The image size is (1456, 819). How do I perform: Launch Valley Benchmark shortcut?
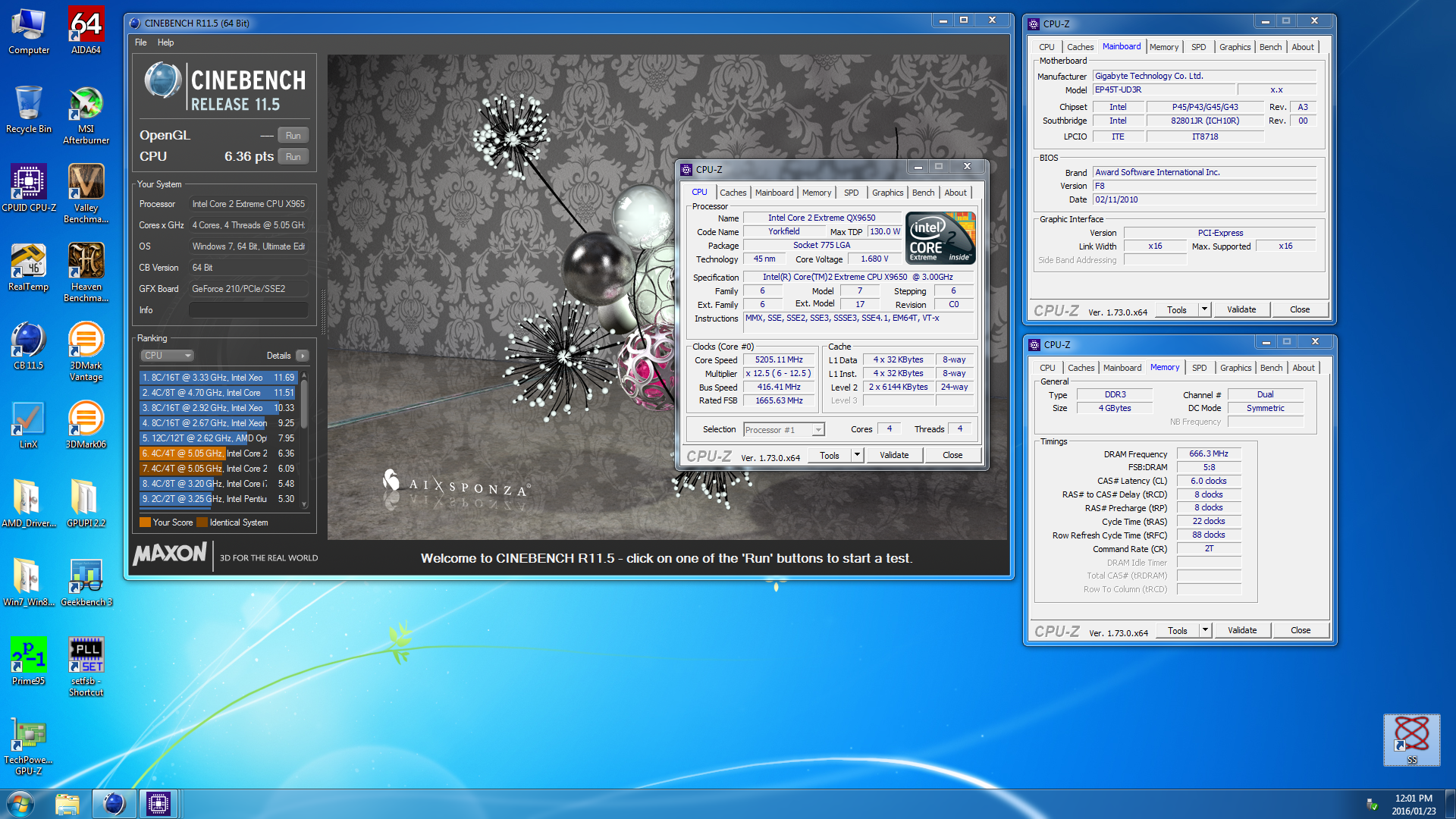click(86, 194)
